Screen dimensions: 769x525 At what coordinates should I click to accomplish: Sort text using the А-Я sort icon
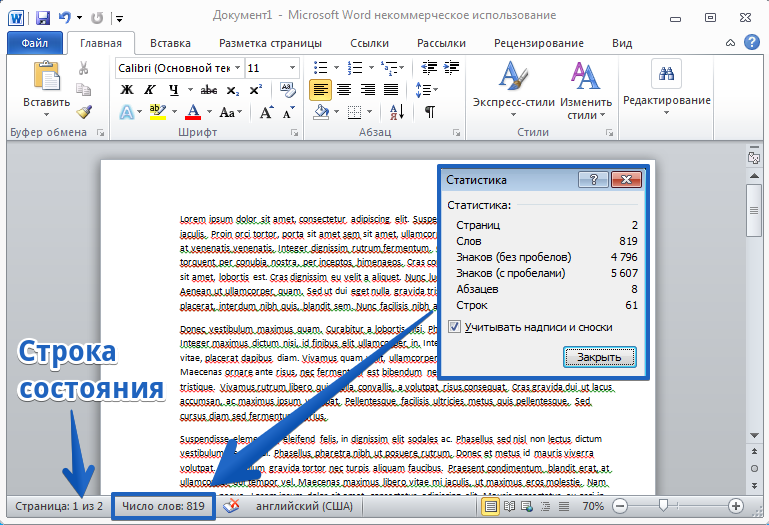(x=397, y=112)
